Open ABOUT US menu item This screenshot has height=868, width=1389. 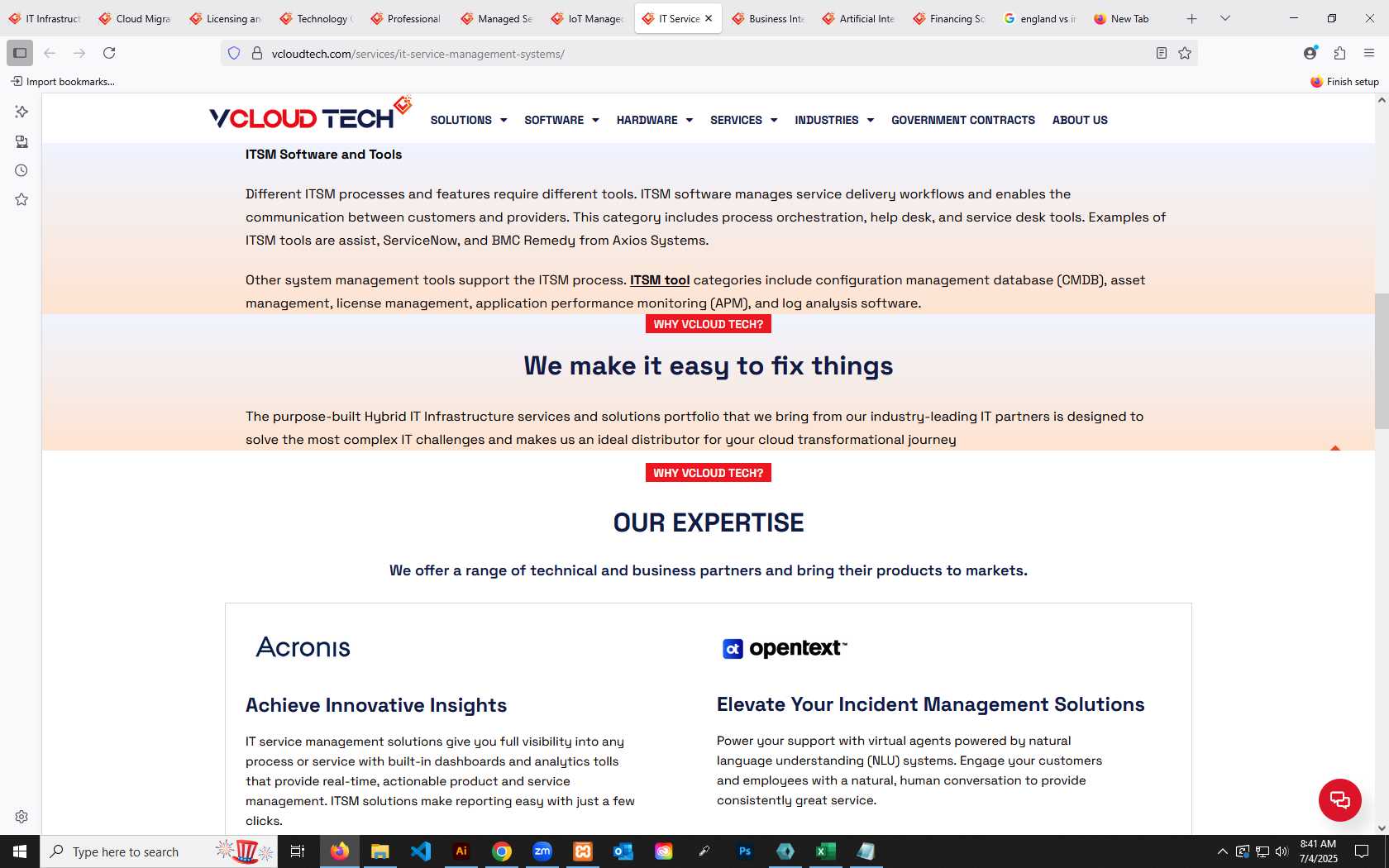click(x=1080, y=120)
